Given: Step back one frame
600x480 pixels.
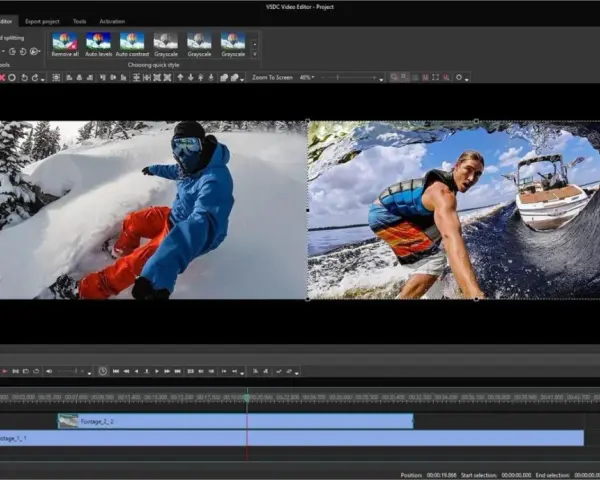Looking at the screenshot, I should (x=136, y=371).
